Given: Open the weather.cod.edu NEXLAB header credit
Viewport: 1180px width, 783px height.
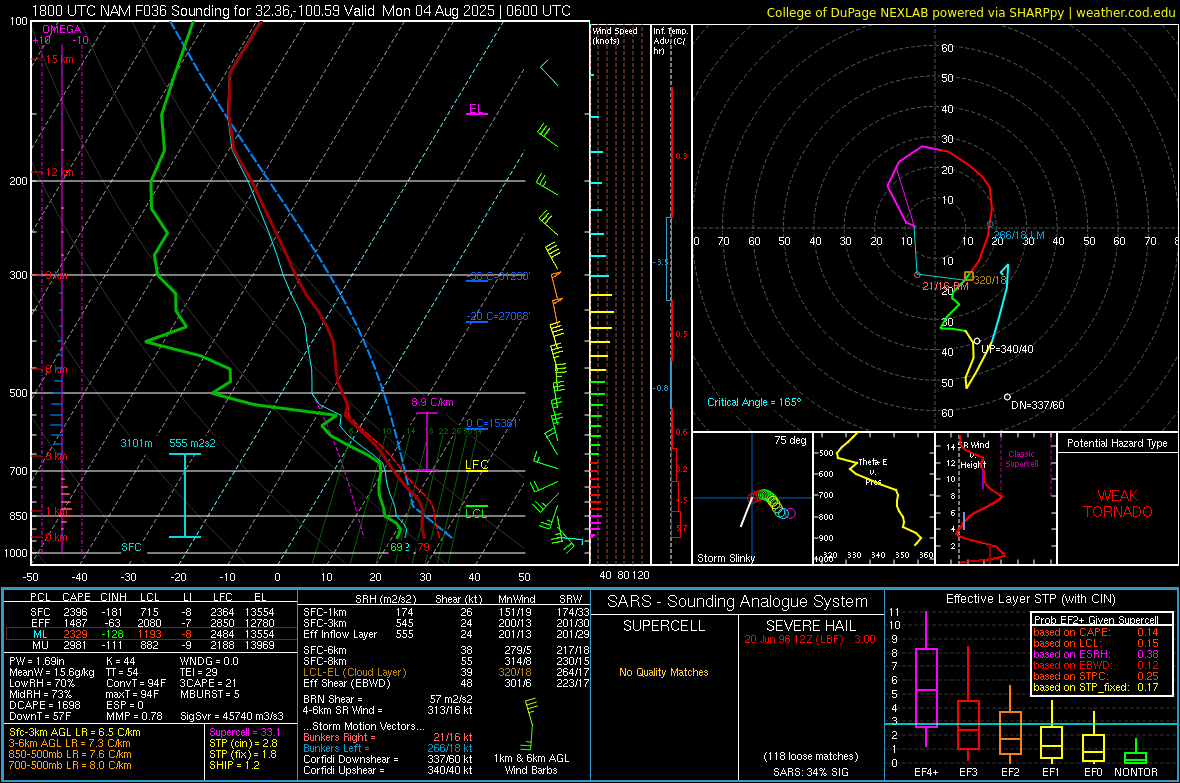Looking at the screenshot, I should point(970,12).
